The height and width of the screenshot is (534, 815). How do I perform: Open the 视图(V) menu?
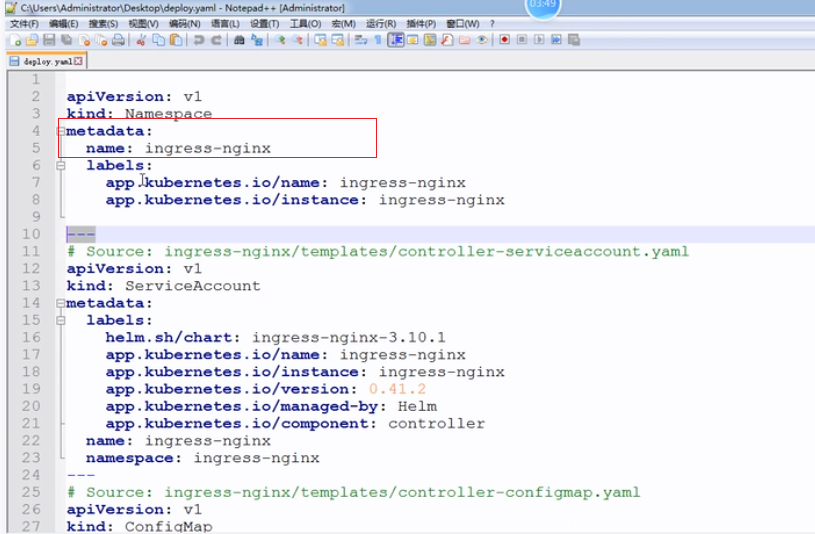coord(143,24)
